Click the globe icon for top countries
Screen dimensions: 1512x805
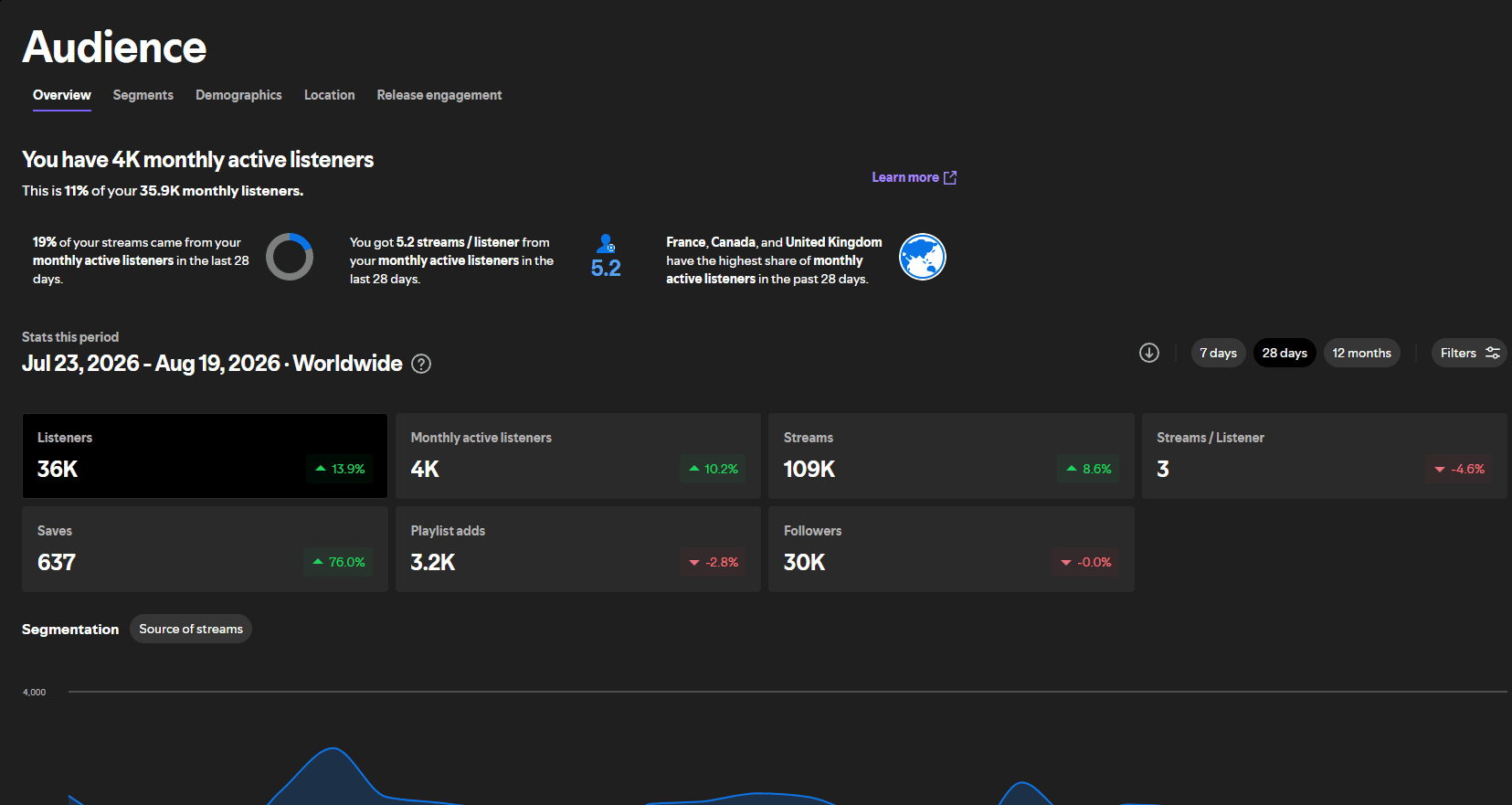[923, 257]
